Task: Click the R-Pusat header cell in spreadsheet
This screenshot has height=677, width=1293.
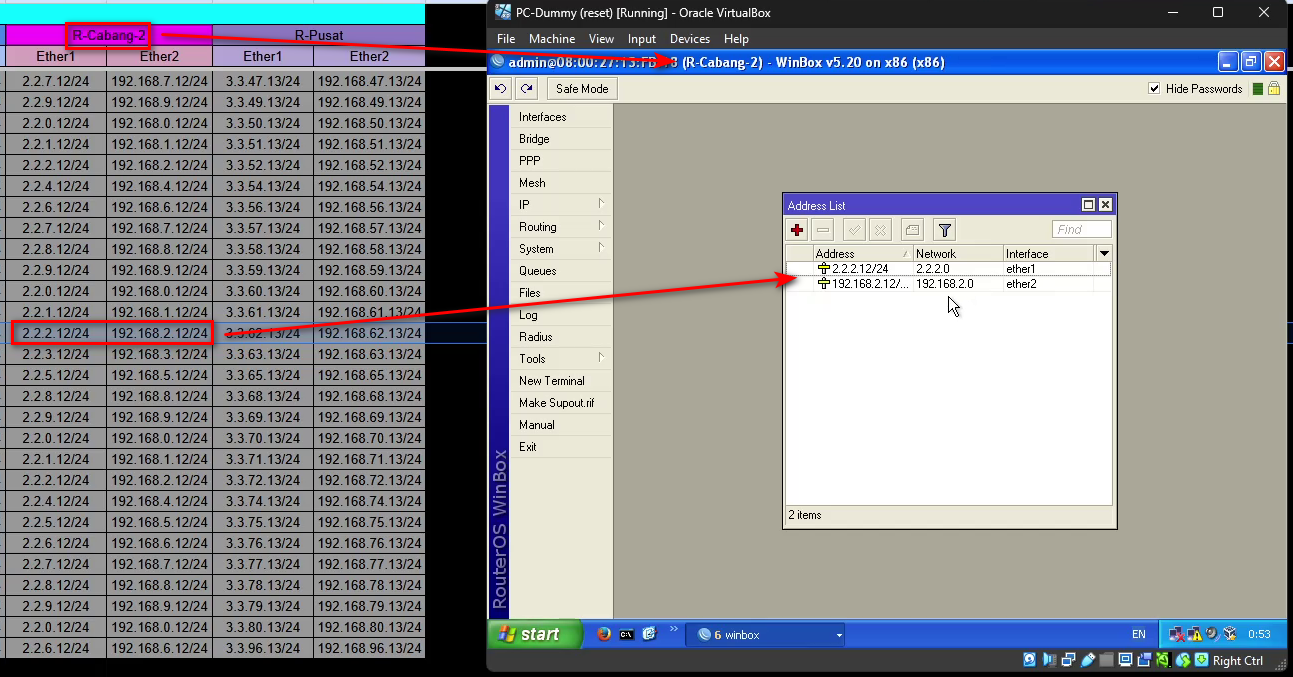Action: 319,35
